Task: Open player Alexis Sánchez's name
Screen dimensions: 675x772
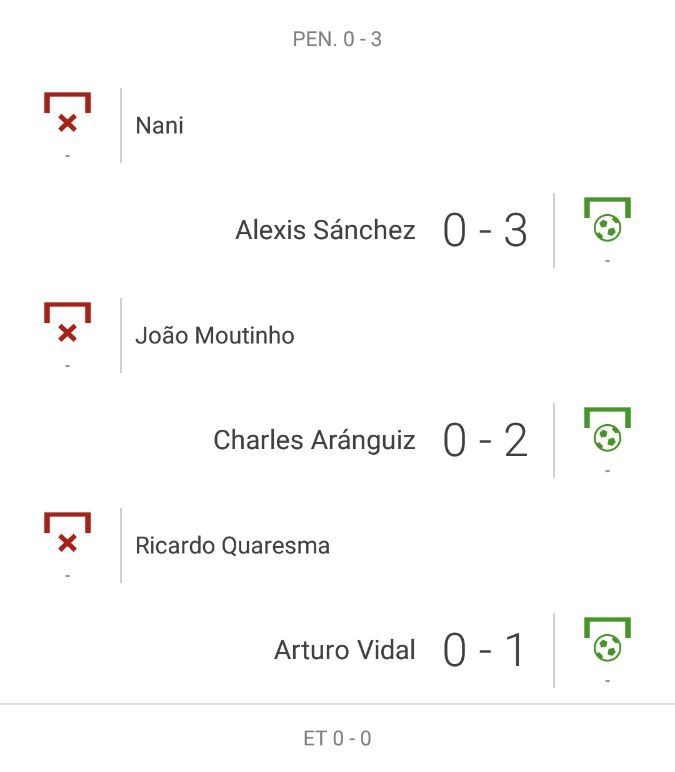Action: pyautogui.click(x=325, y=231)
